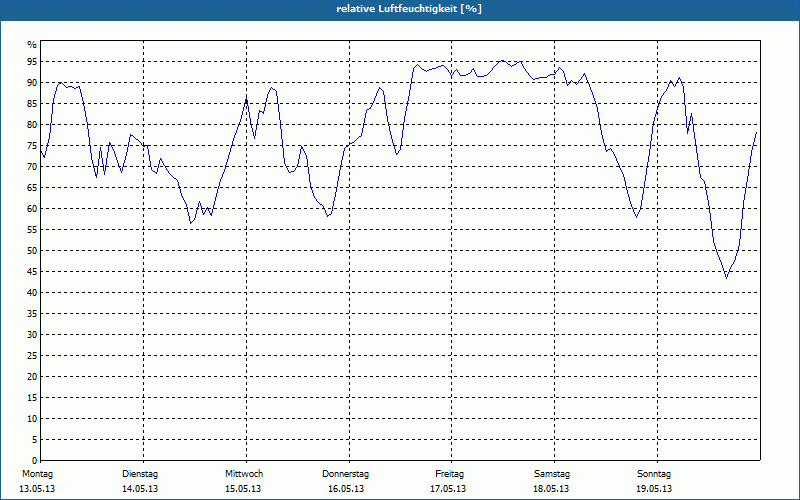Click the 20 y-axis value
Screen dimensions: 800x500
pyautogui.click(x=32, y=377)
